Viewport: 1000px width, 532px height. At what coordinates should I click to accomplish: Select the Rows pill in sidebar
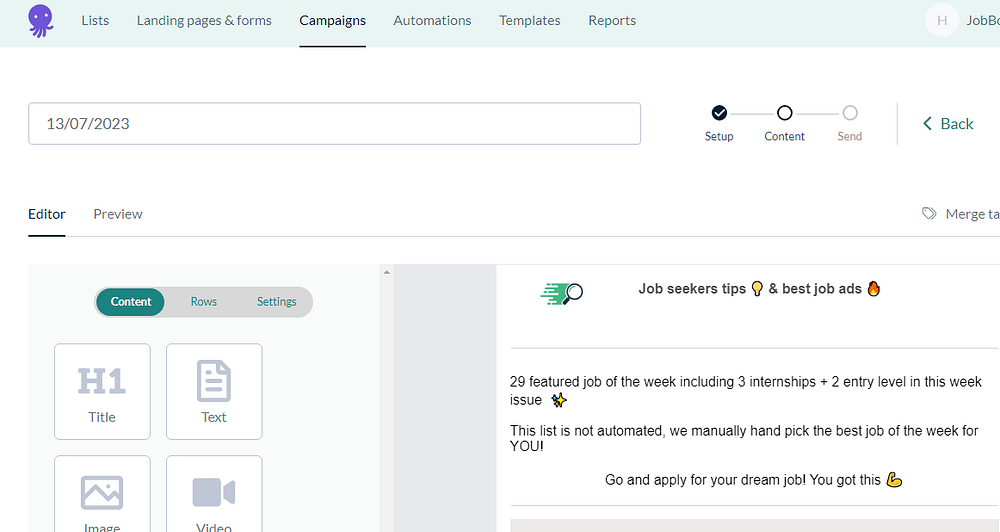coord(203,302)
